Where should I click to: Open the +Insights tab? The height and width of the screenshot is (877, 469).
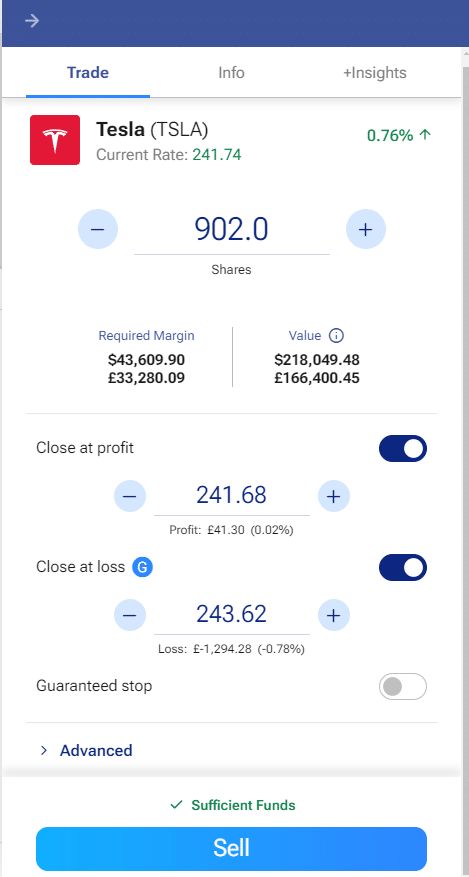375,73
